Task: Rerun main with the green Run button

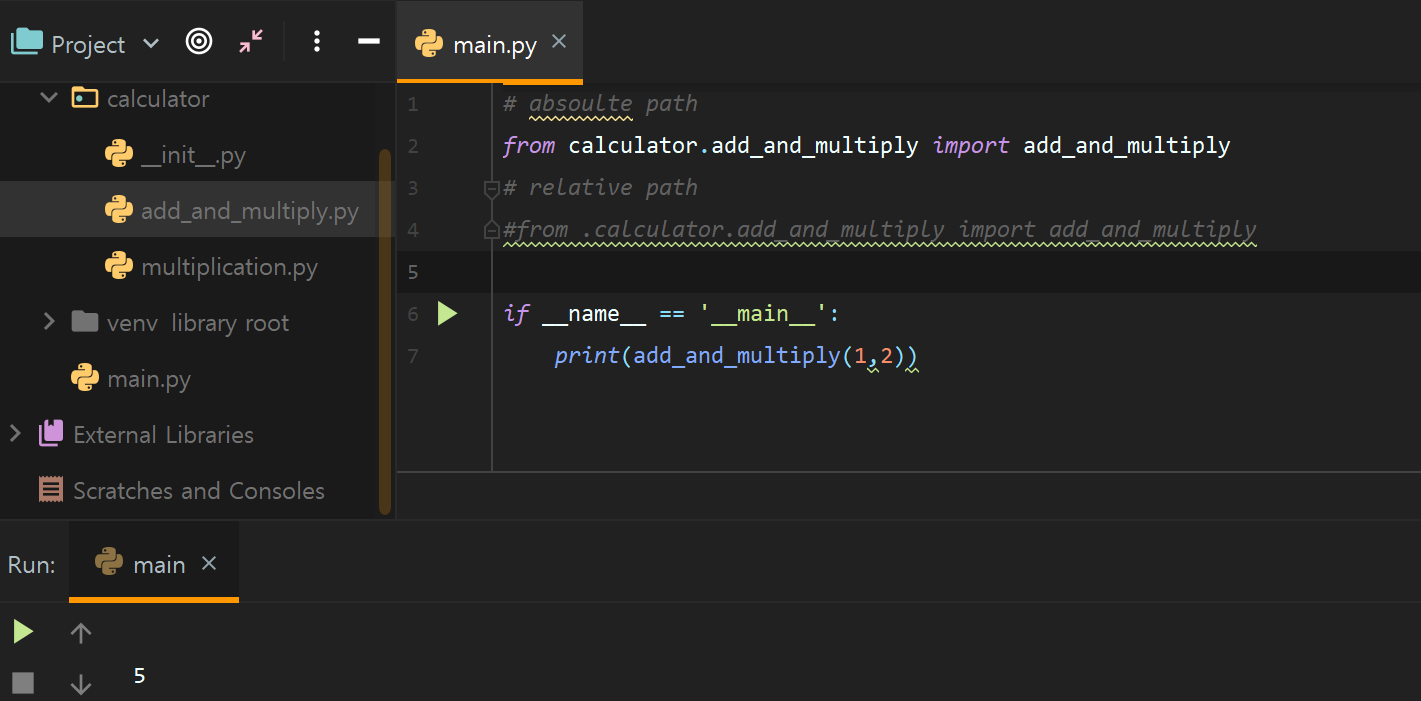Action: 23,632
